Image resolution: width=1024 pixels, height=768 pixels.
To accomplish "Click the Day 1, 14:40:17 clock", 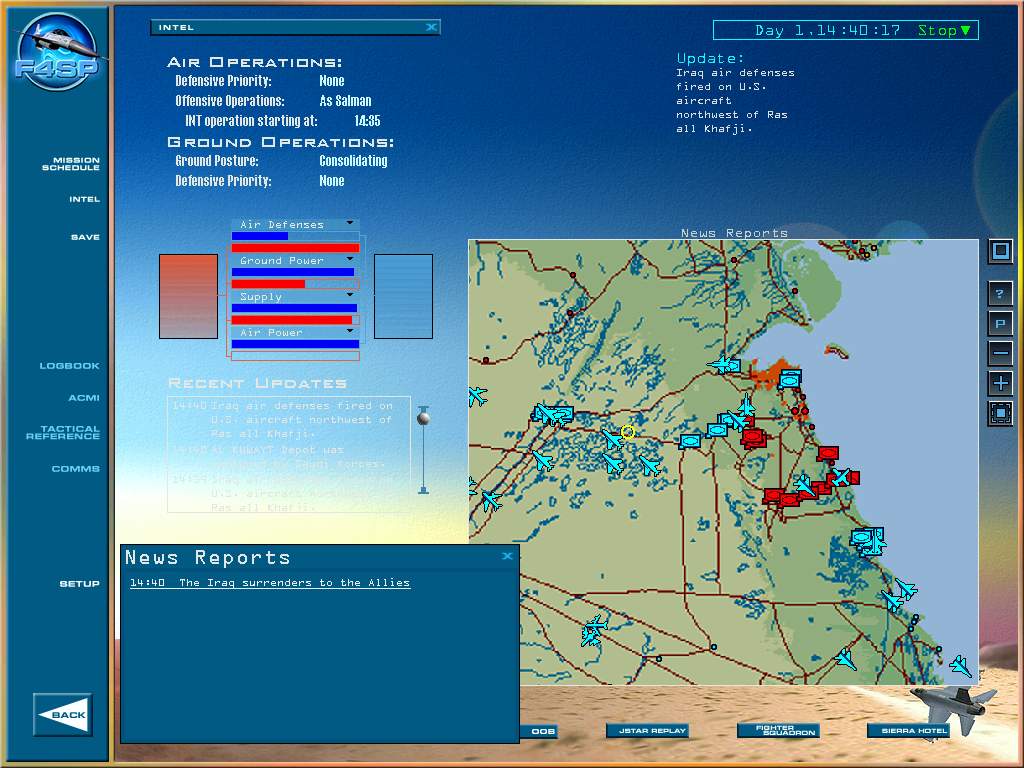I will [x=827, y=30].
